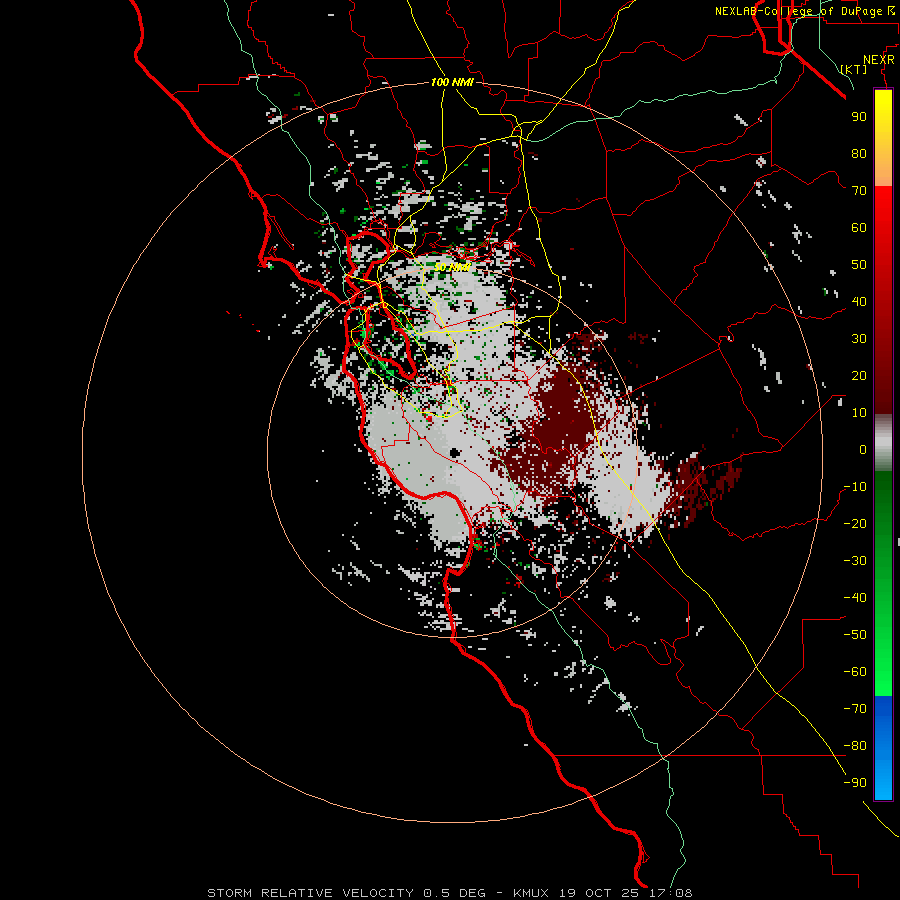Click the 0 value on the velocity scale
This screenshot has height=900, width=900.
(x=863, y=449)
